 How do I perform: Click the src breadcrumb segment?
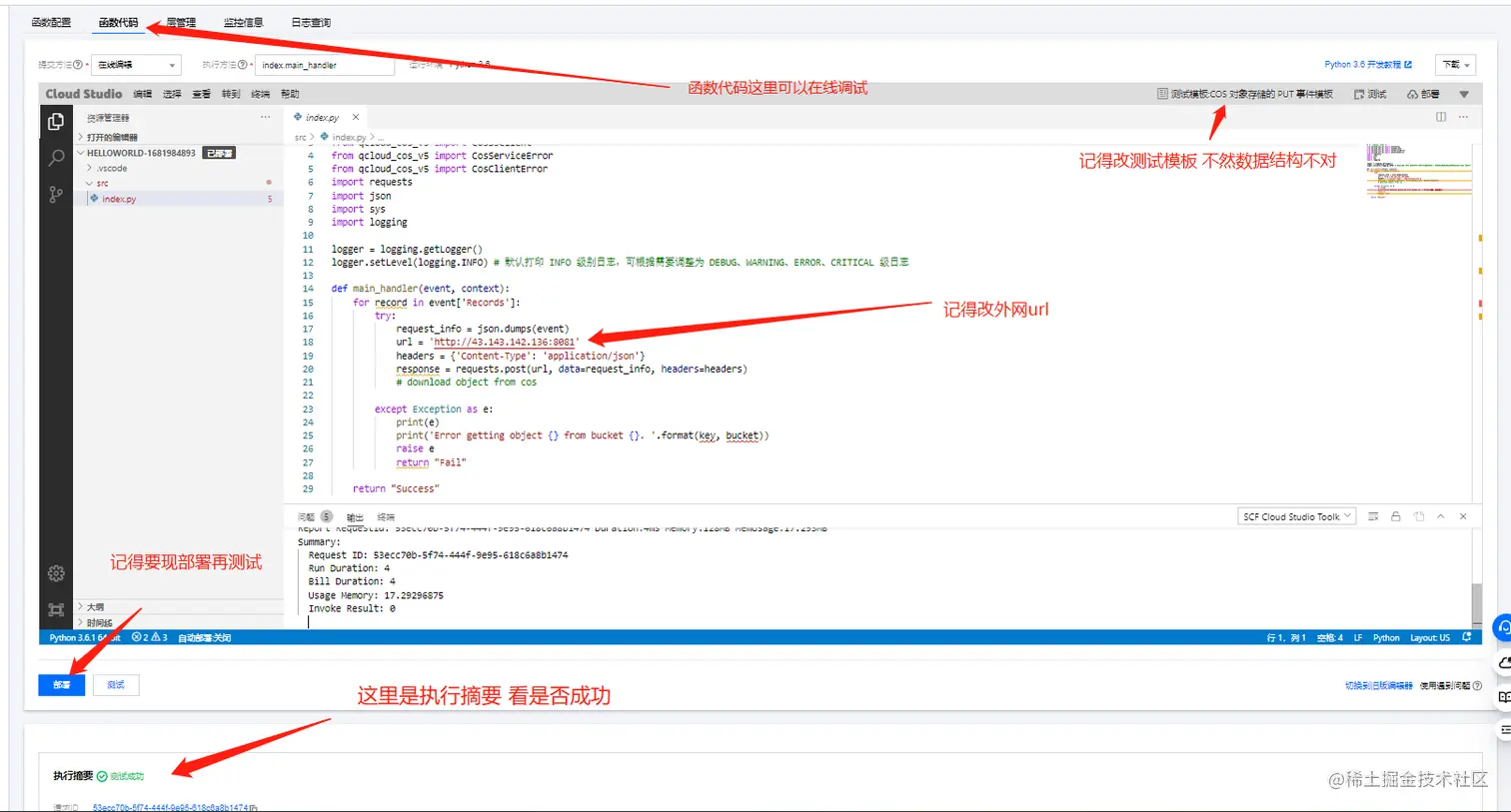(x=300, y=137)
